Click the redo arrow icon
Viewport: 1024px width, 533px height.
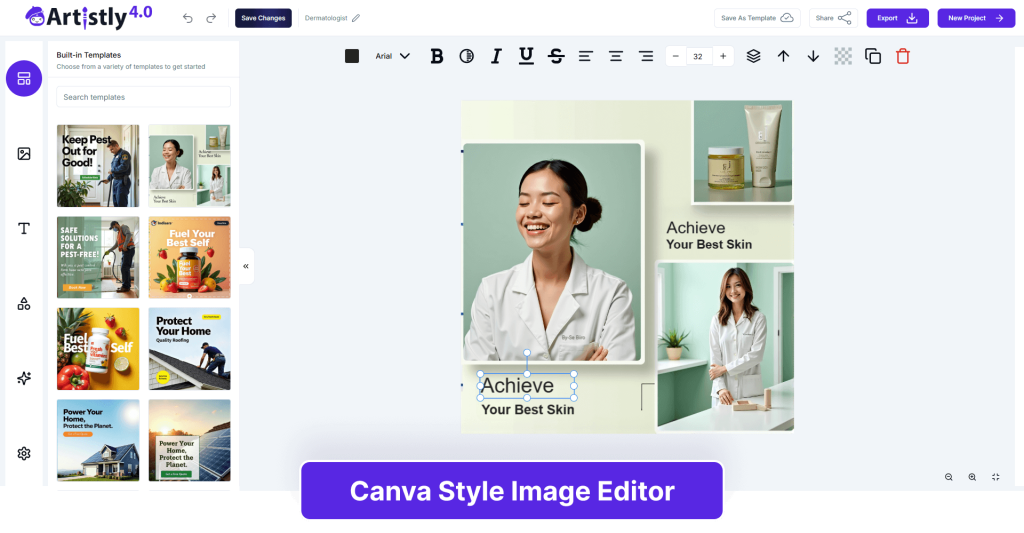211,18
